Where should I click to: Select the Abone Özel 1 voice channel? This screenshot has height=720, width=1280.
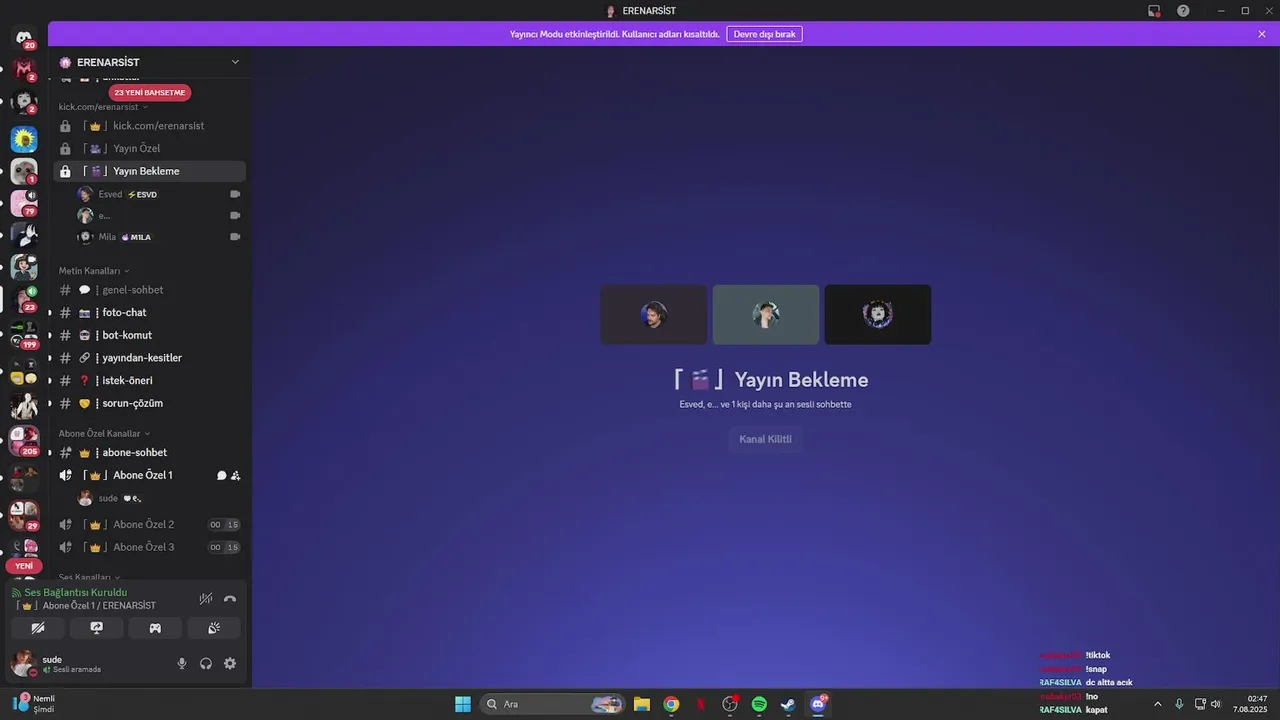tap(150, 475)
